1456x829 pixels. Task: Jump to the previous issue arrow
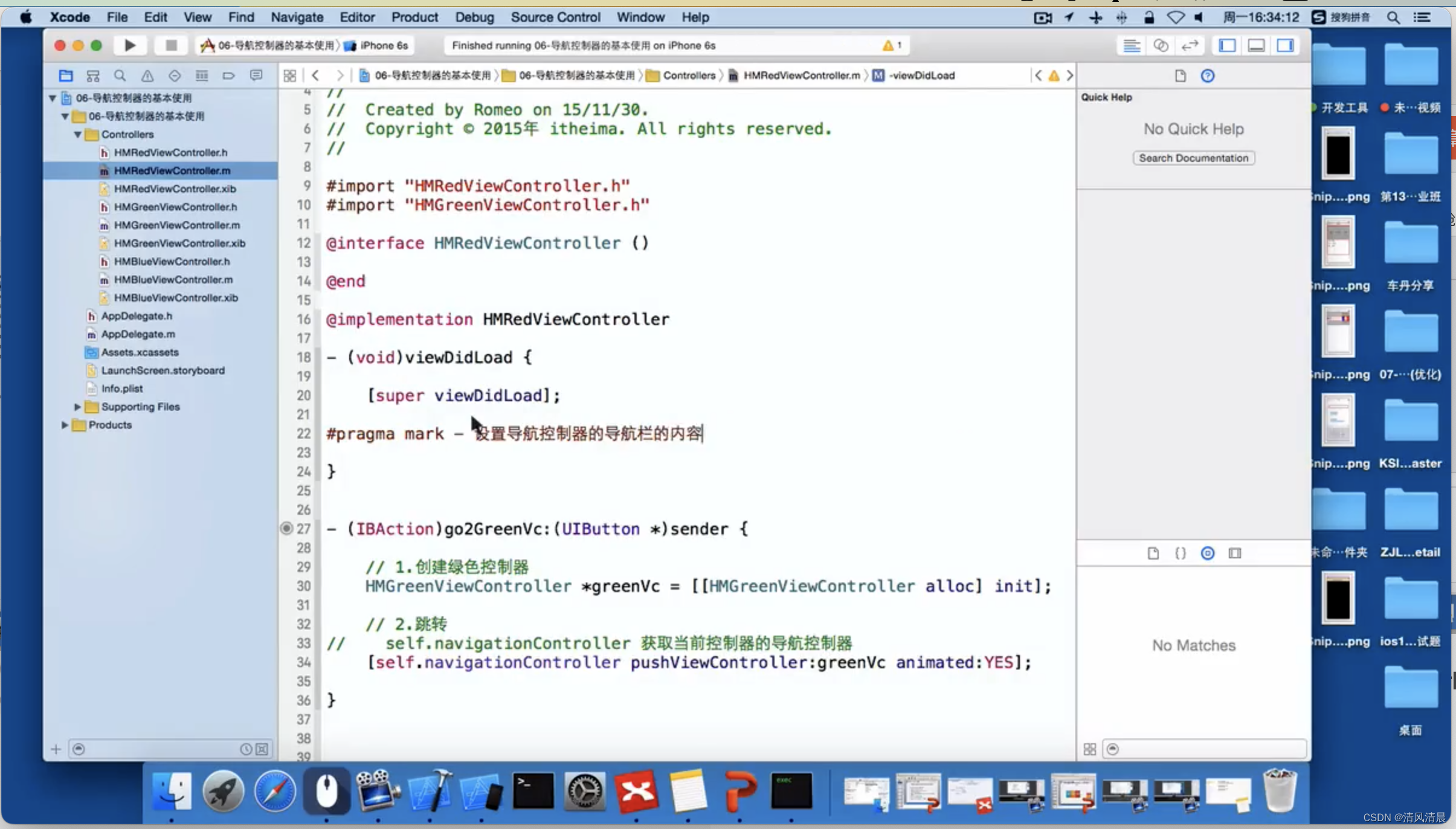click(1038, 76)
